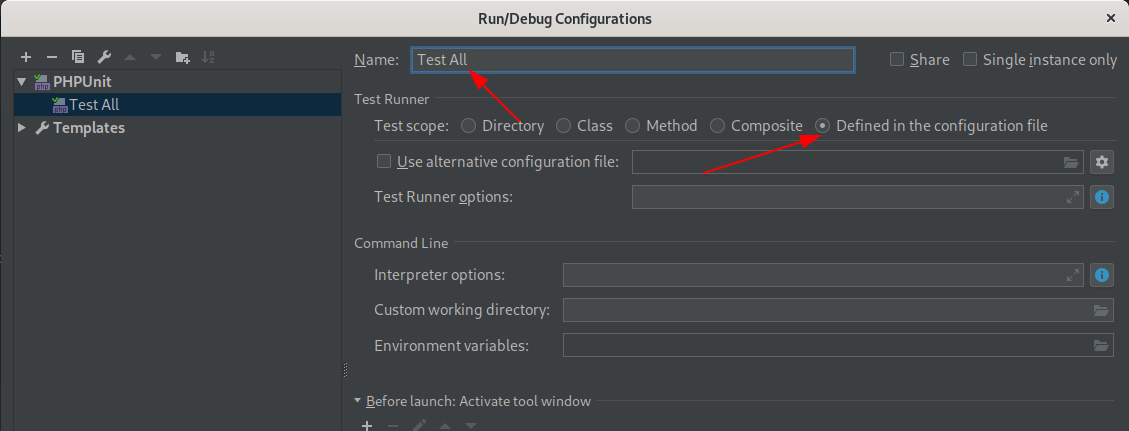1129x431 pixels.
Task: Open the environment variables editor
Action: pos(1101,345)
